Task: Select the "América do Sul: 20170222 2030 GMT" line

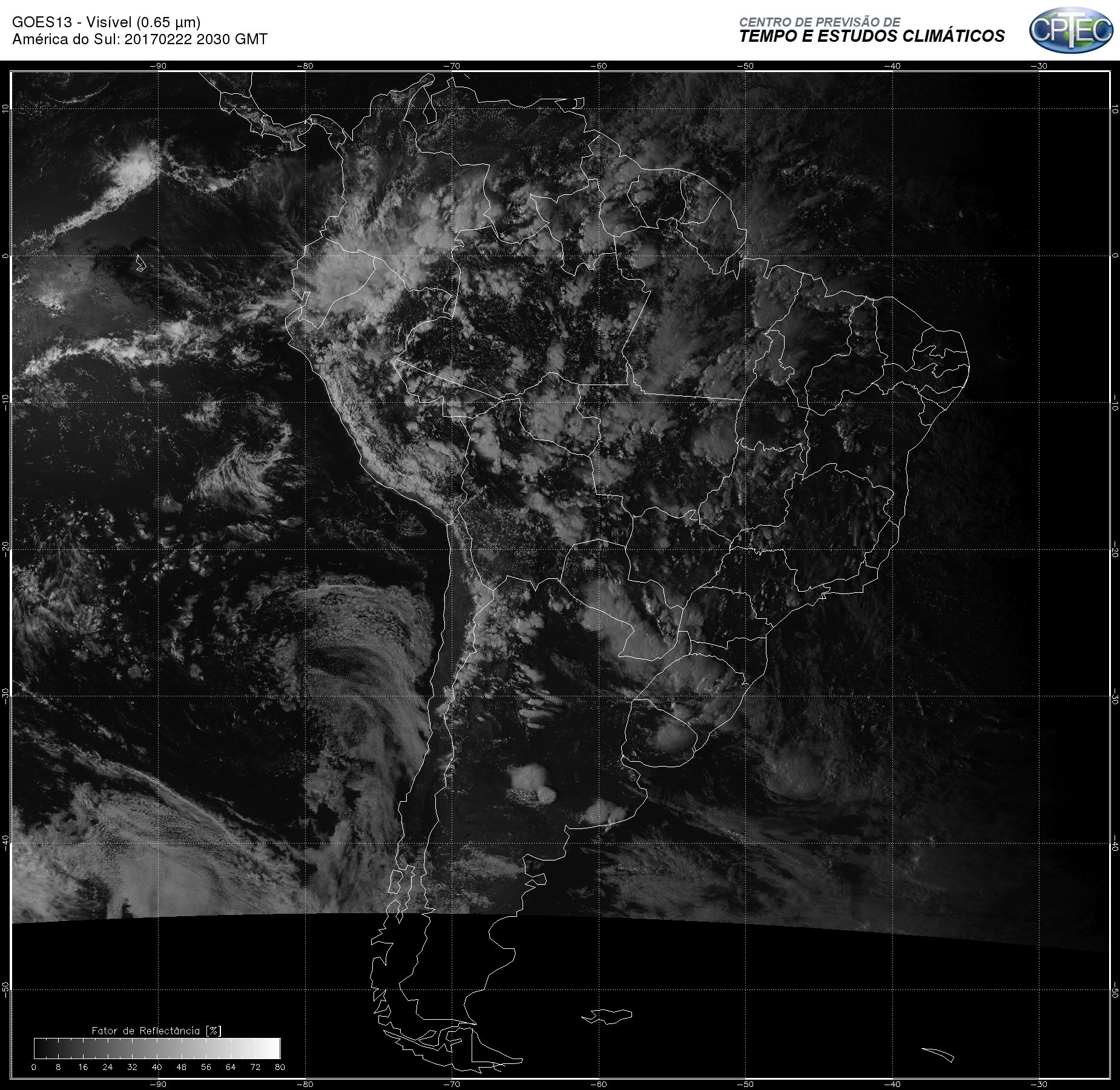Action: (140, 39)
